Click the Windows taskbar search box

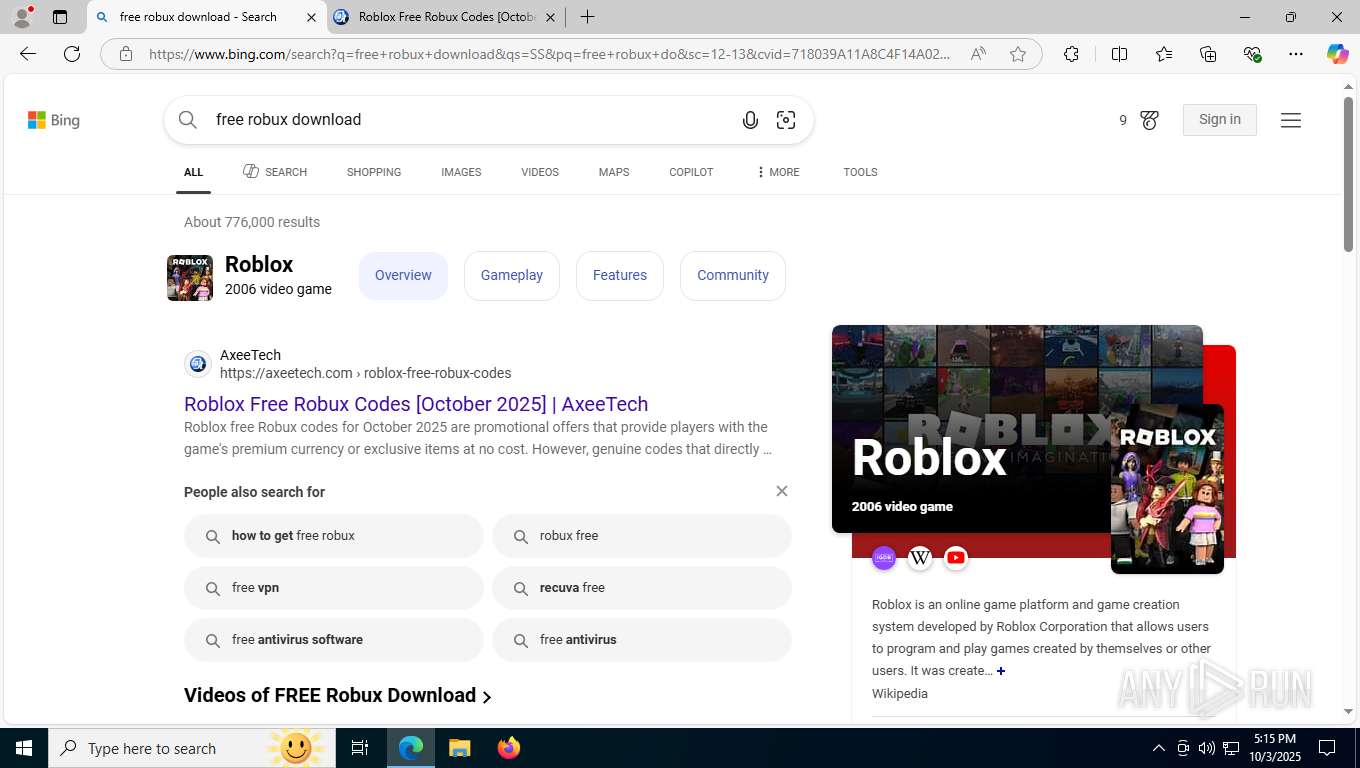point(190,748)
